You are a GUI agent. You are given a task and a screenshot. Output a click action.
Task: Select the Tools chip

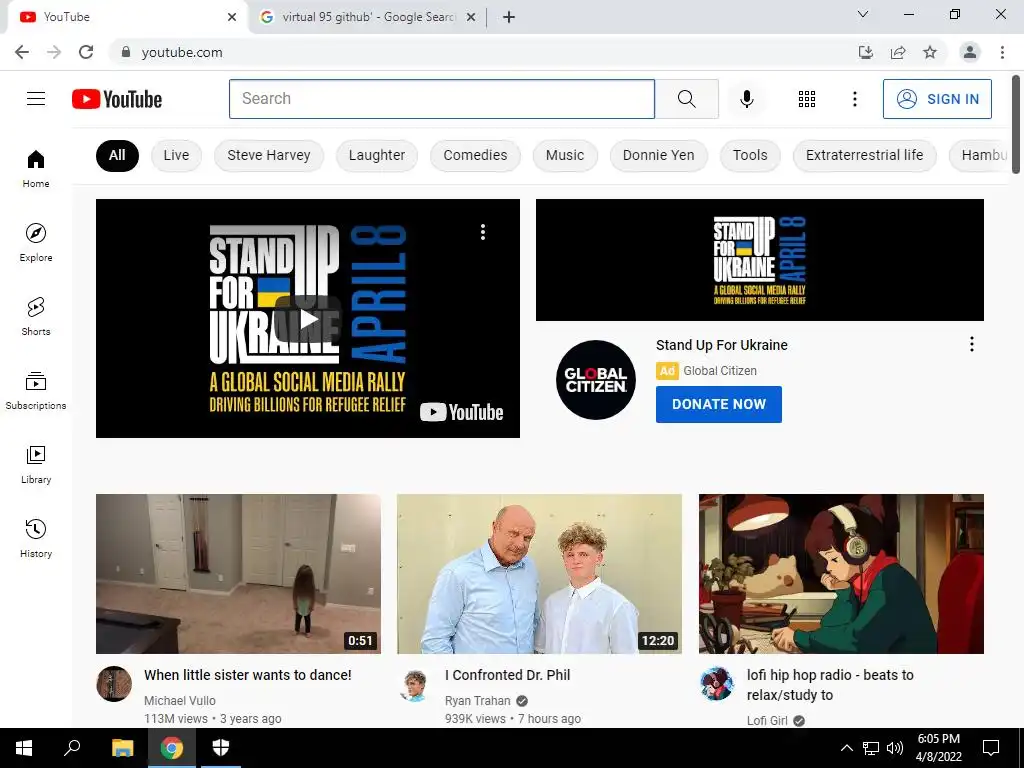point(750,155)
